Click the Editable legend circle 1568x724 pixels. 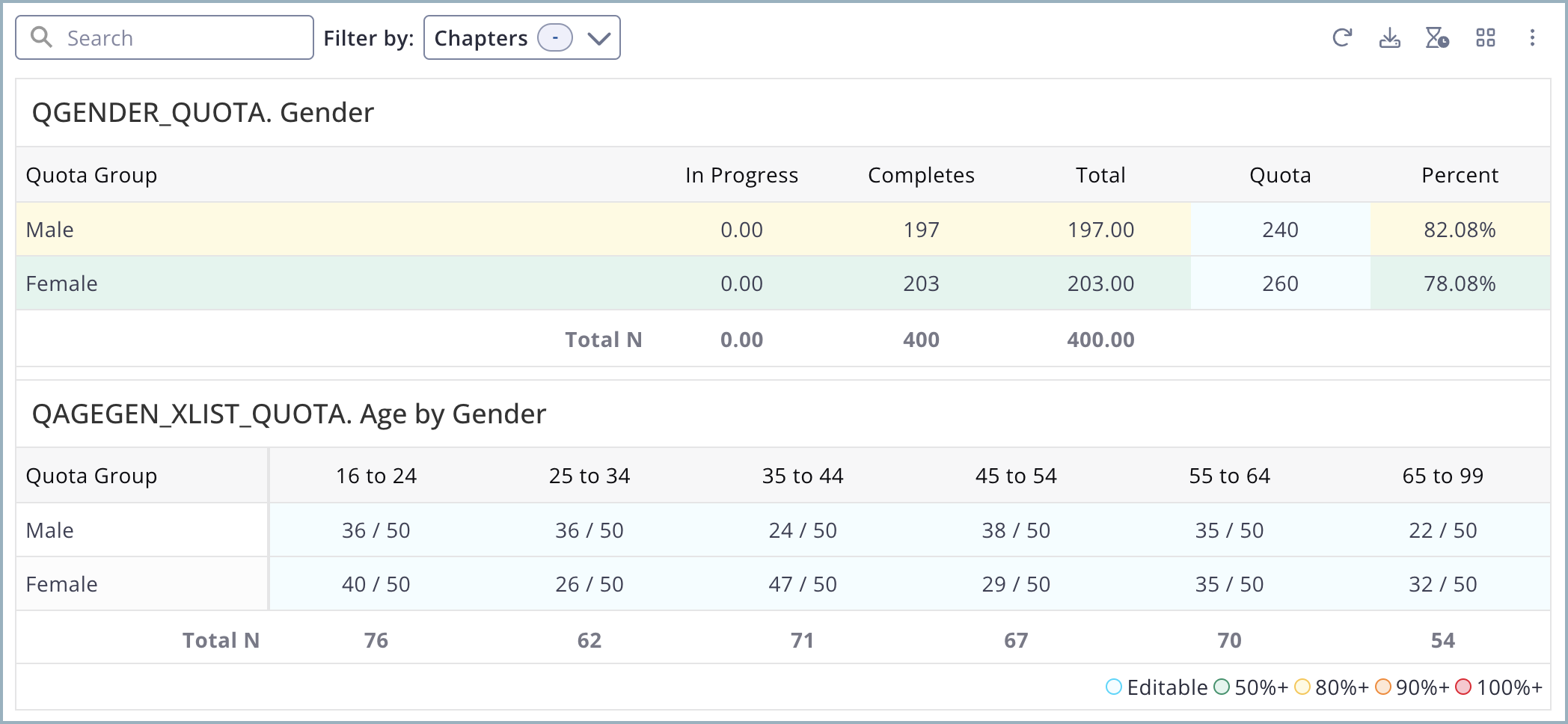[x=1113, y=687]
